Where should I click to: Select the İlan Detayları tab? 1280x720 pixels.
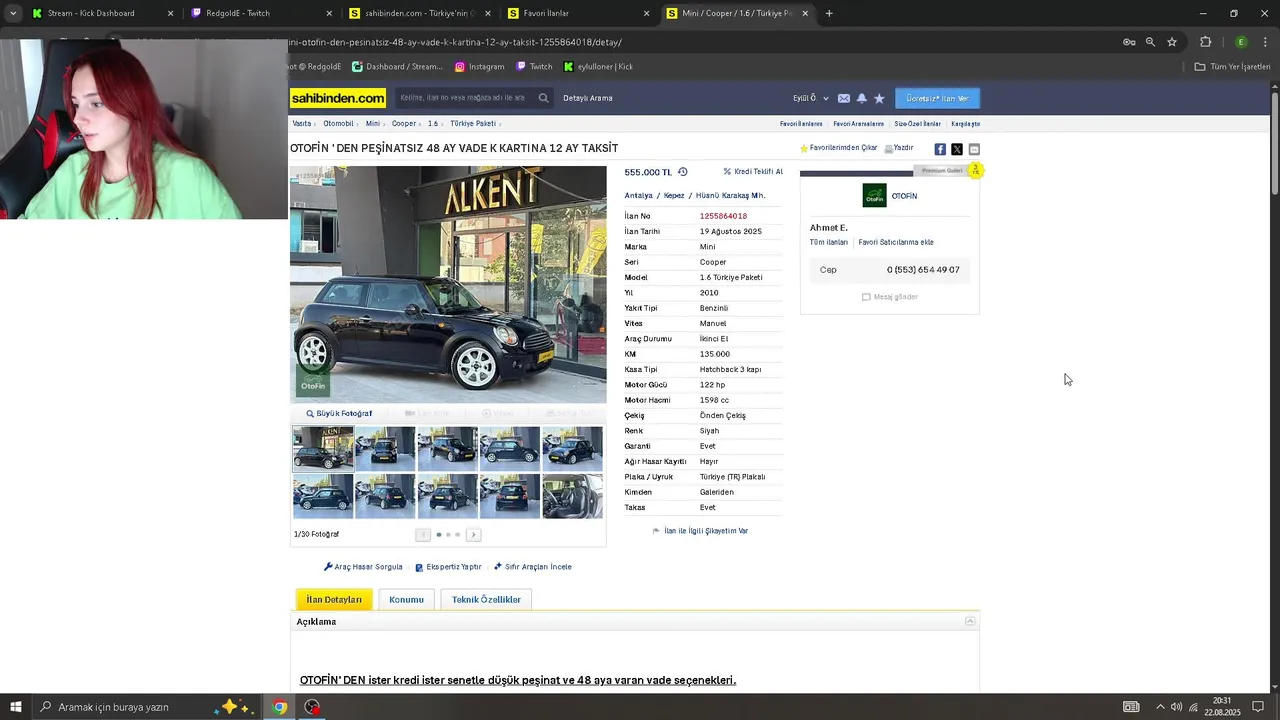point(334,600)
